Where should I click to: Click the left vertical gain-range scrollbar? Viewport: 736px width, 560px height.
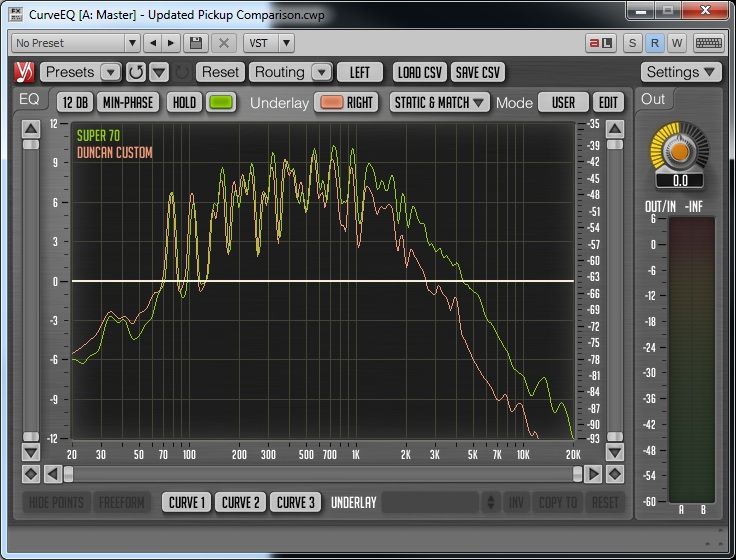[x=31, y=291]
